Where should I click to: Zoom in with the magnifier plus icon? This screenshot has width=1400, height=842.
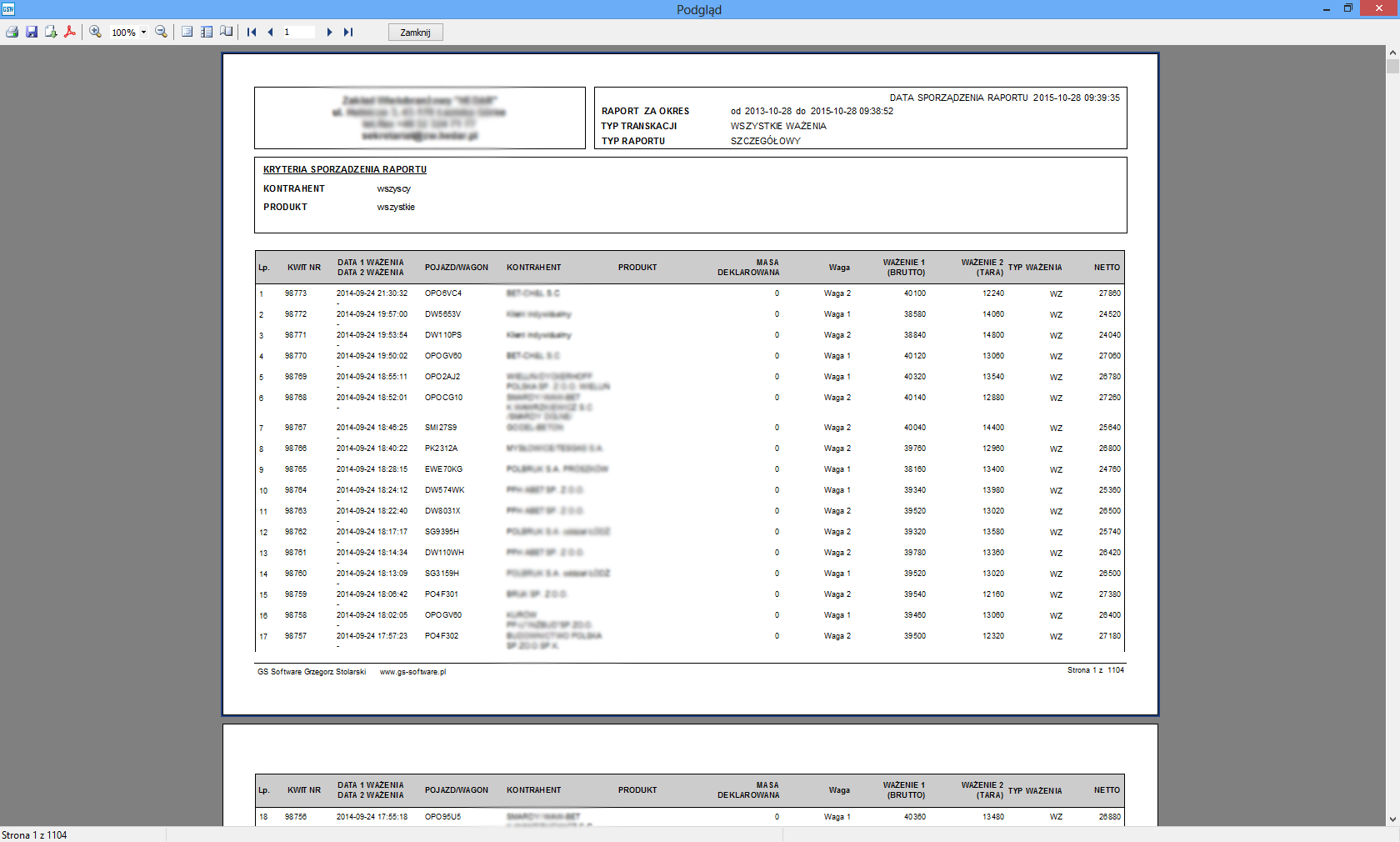pyautogui.click(x=96, y=32)
